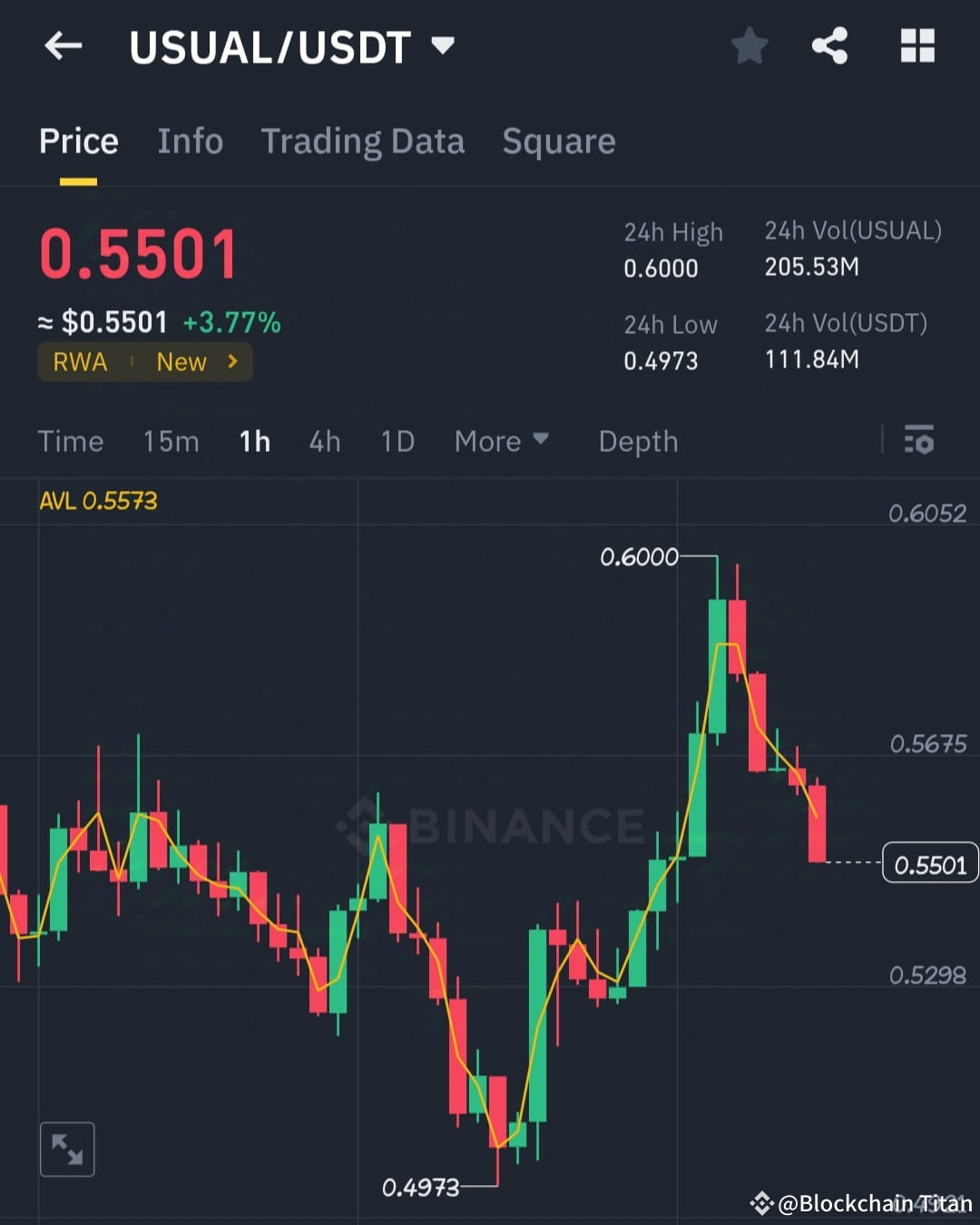The height and width of the screenshot is (1225, 980).
Task: Favorite the USUAL/USDT pair with the star
Action: [x=750, y=45]
